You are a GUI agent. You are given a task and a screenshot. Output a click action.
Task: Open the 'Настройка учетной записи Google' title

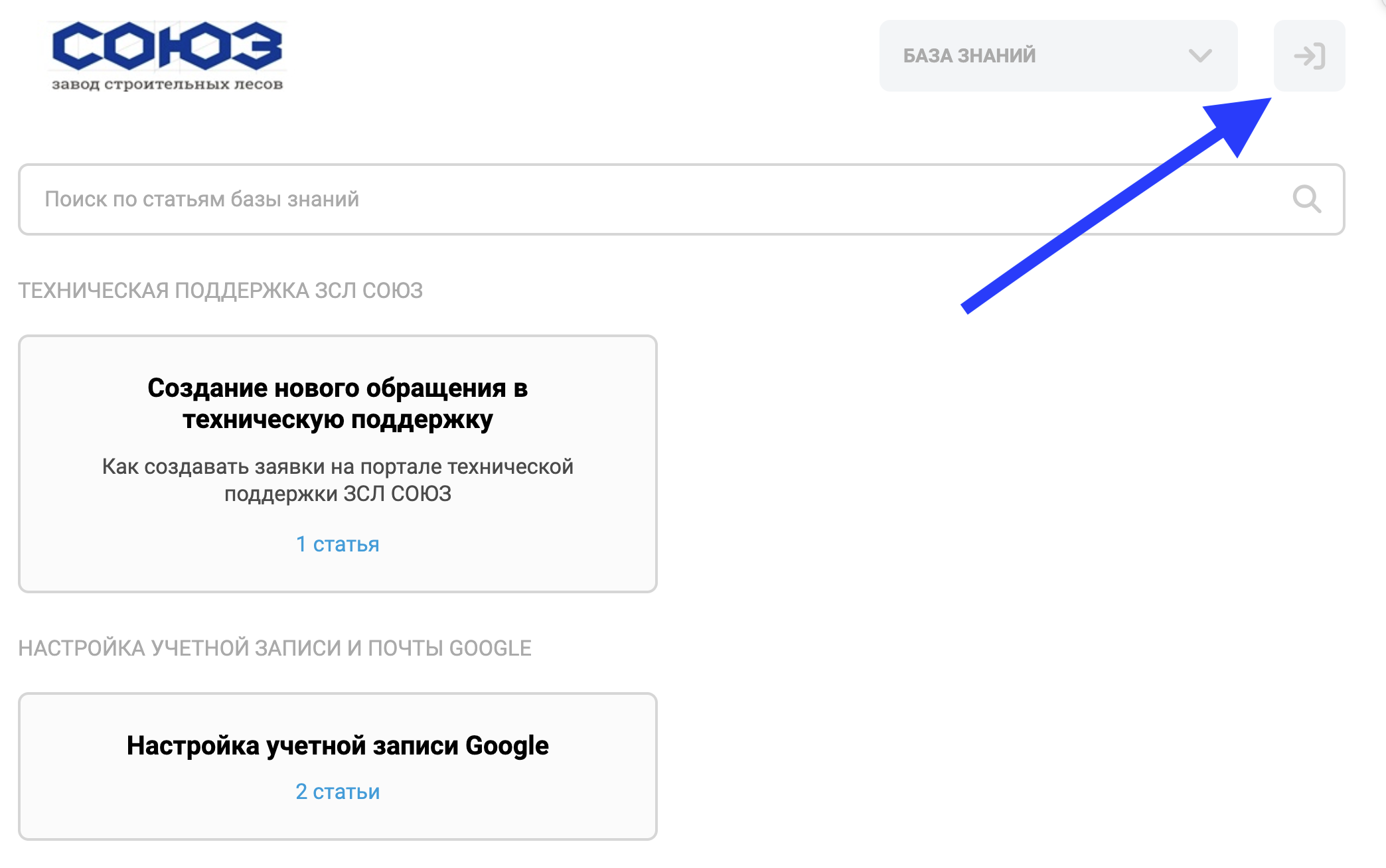point(337,746)
